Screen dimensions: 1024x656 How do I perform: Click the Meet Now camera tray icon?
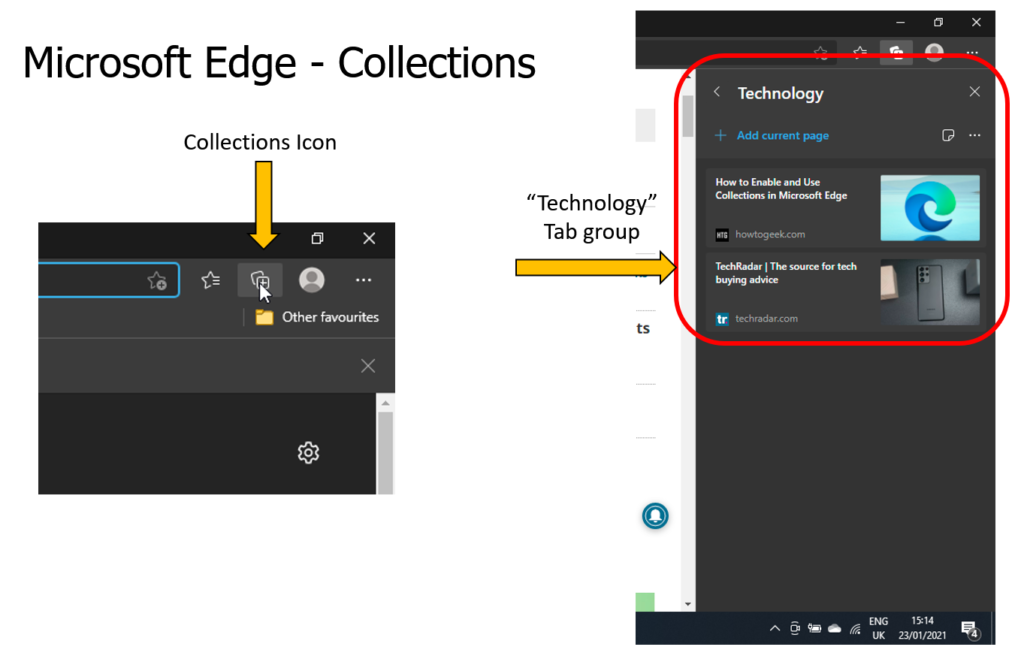point(795,629)
